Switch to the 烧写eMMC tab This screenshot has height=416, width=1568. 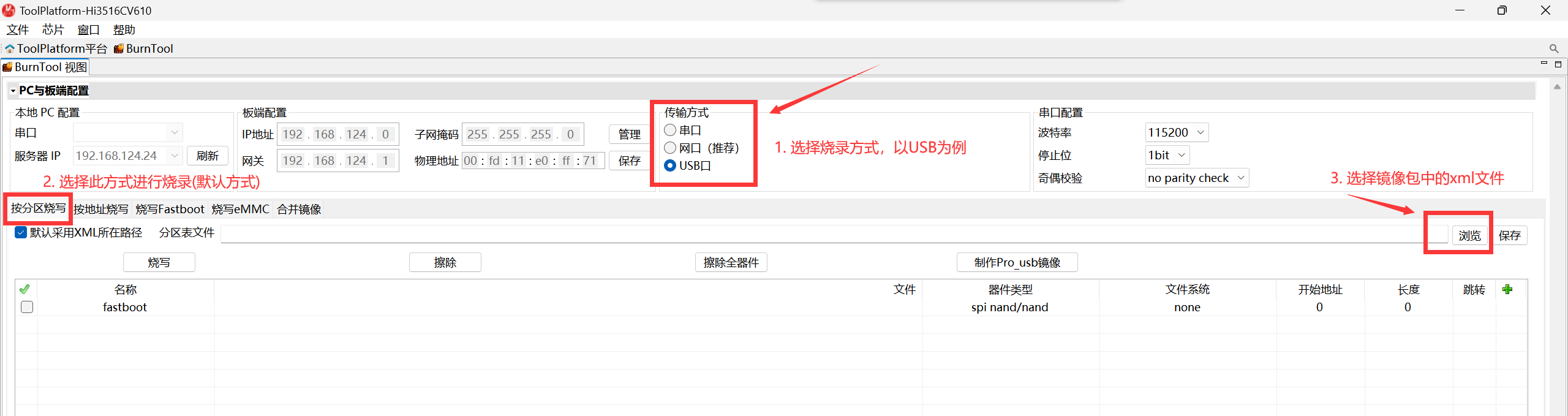240,209
